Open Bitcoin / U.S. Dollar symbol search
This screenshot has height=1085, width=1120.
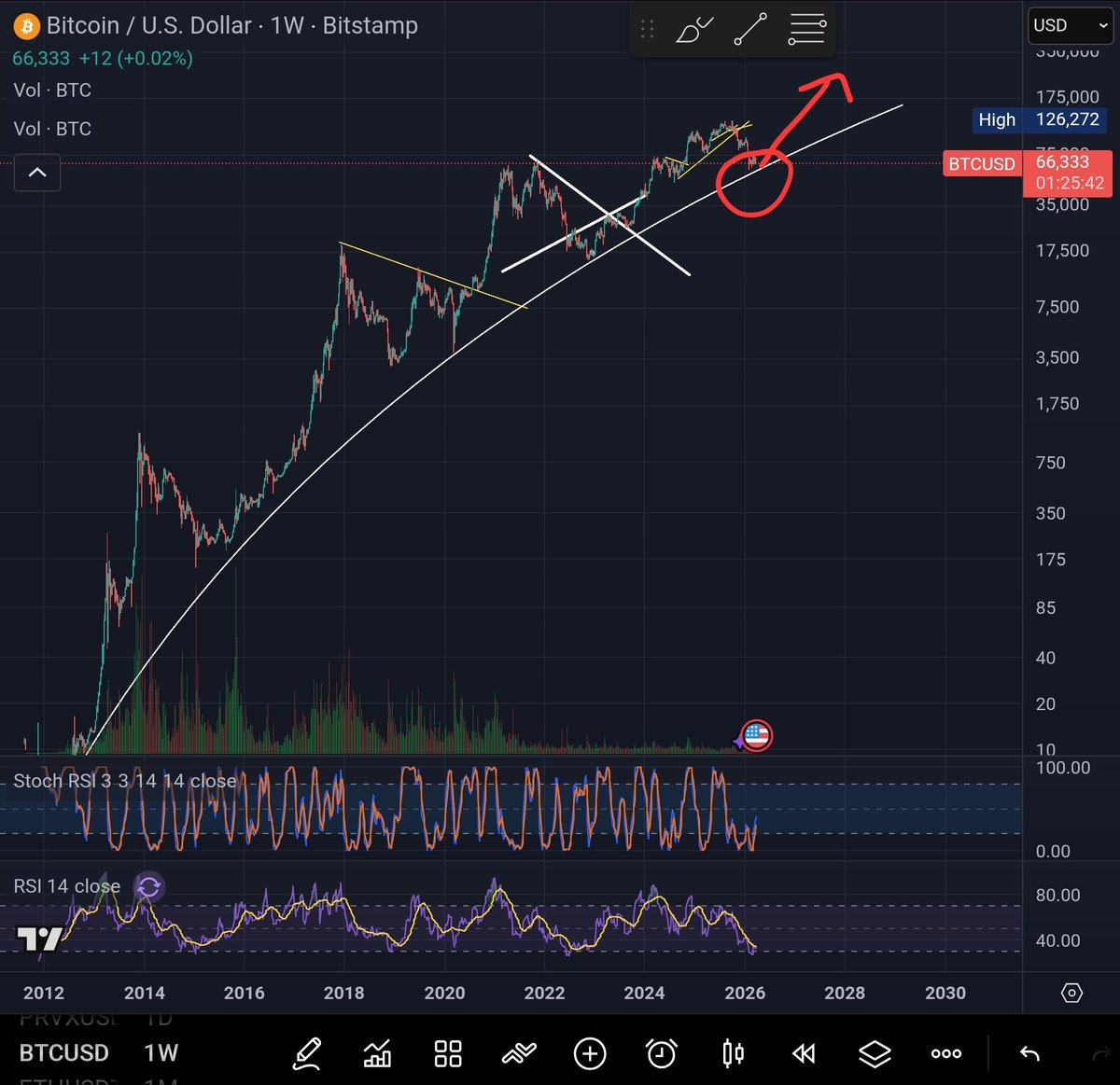click(149, 25)
